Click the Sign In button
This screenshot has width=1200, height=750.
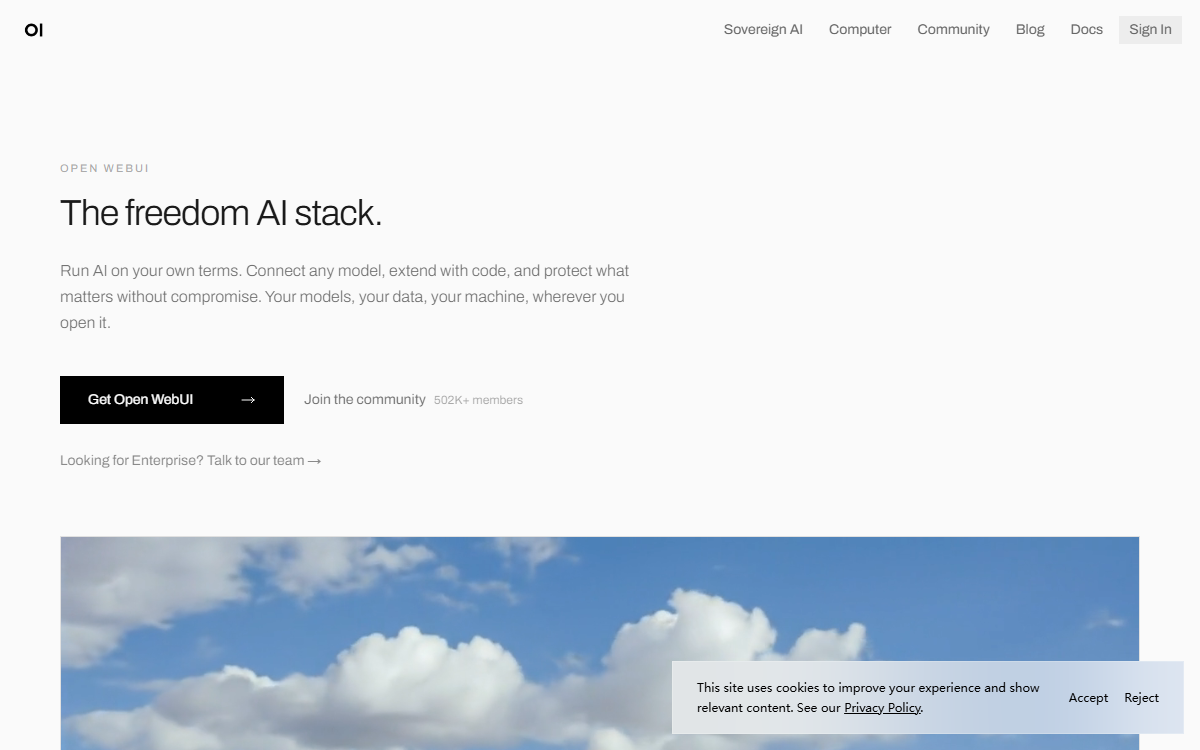1150,30
